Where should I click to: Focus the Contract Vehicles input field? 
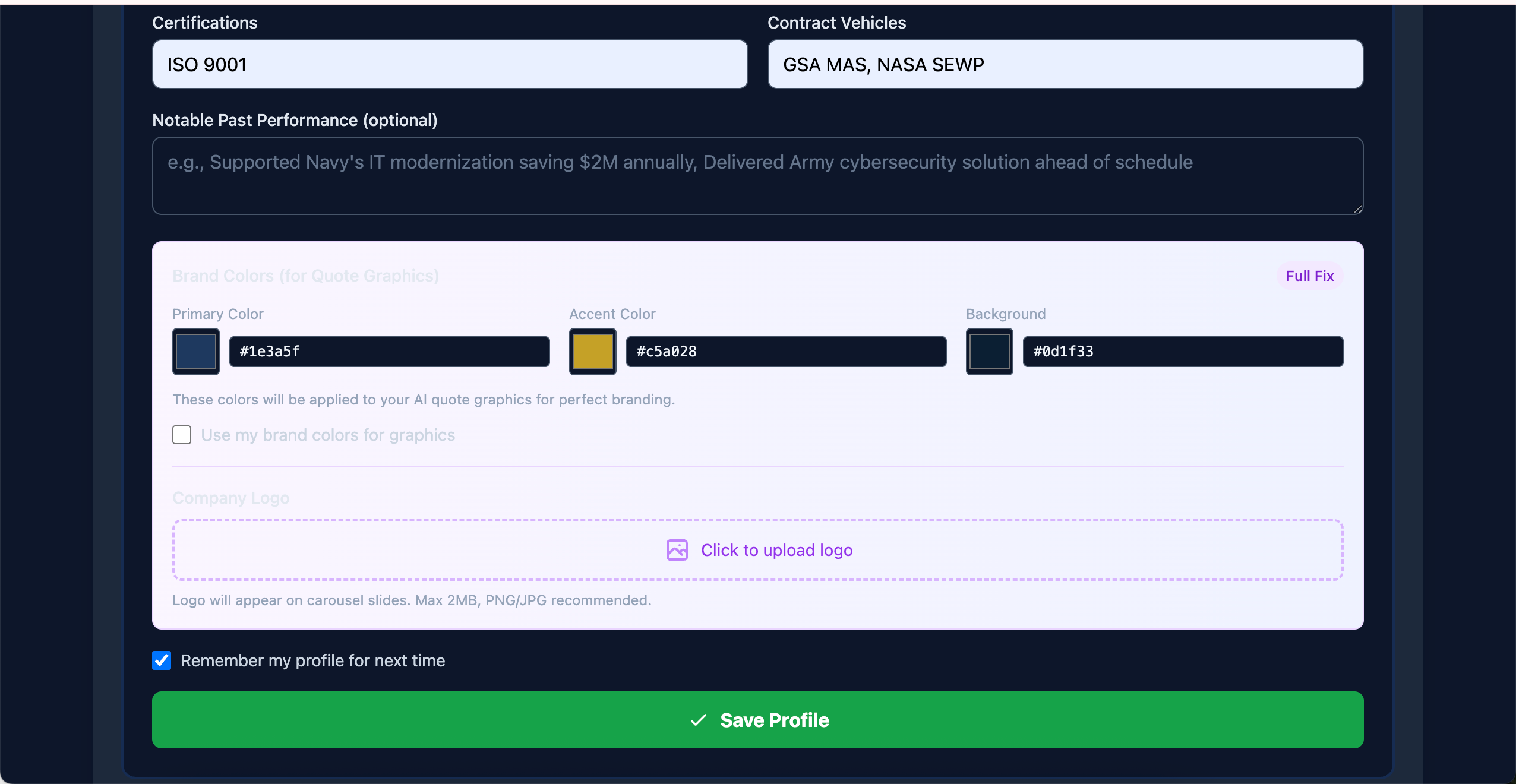[x=1065, y=64]
